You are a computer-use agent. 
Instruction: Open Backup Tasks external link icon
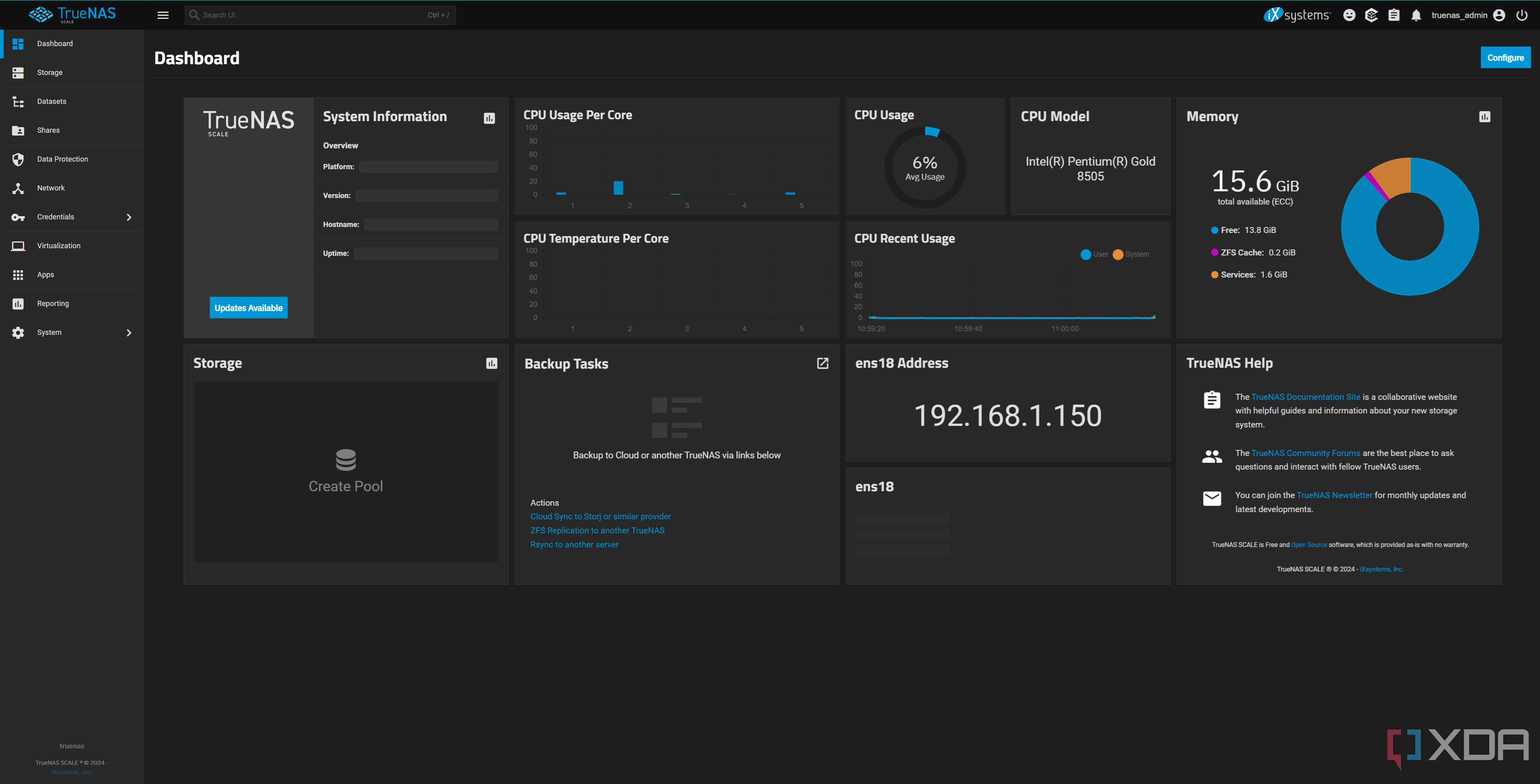pyautogui.click(x=823, y=363)
